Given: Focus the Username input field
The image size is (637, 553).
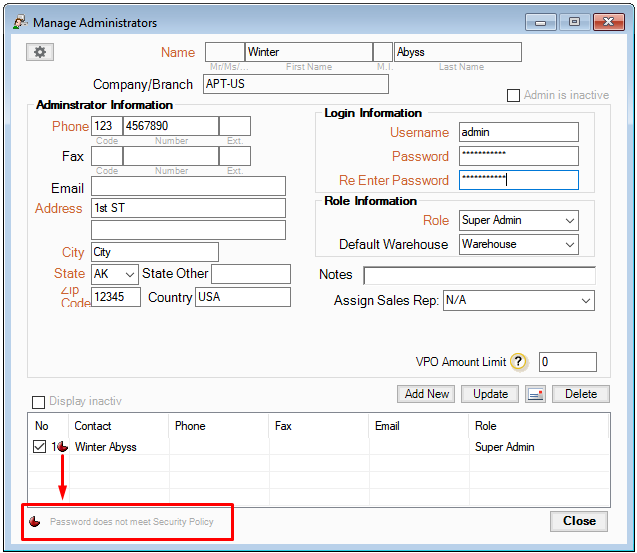Looking at the screenshot, I should [518, 132].
